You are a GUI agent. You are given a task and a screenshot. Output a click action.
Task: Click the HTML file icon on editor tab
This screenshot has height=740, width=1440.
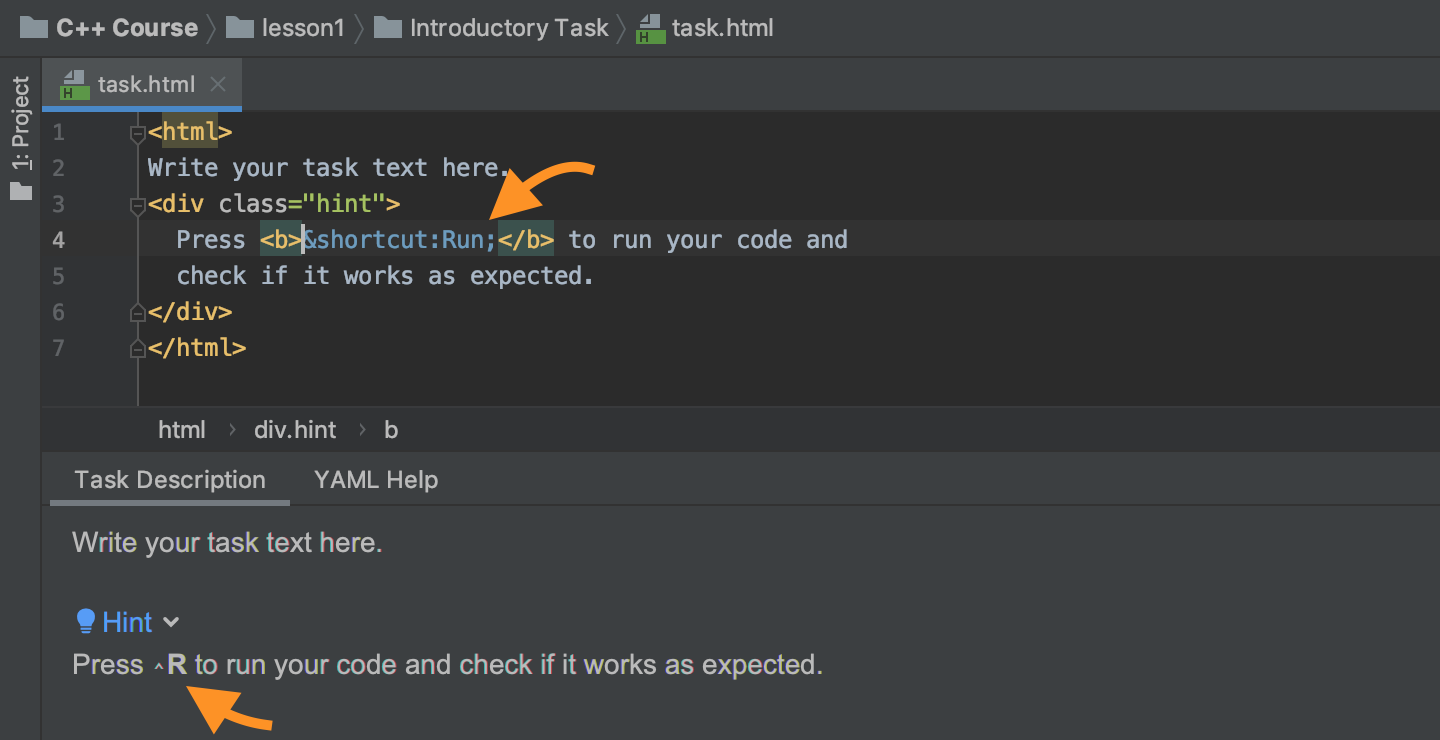click(75, 85)
